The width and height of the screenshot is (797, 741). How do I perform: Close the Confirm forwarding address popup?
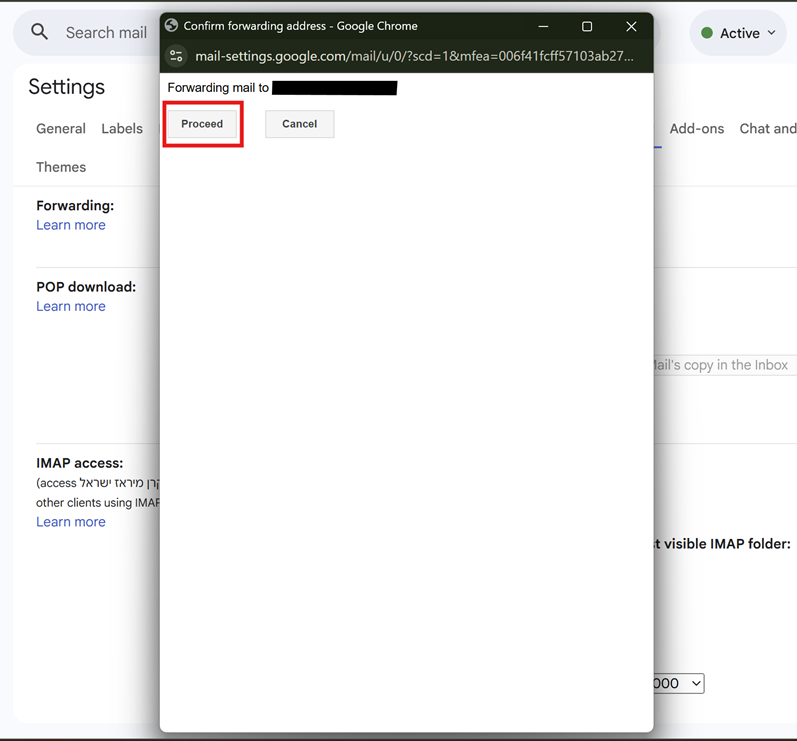(x=631, y=26)
